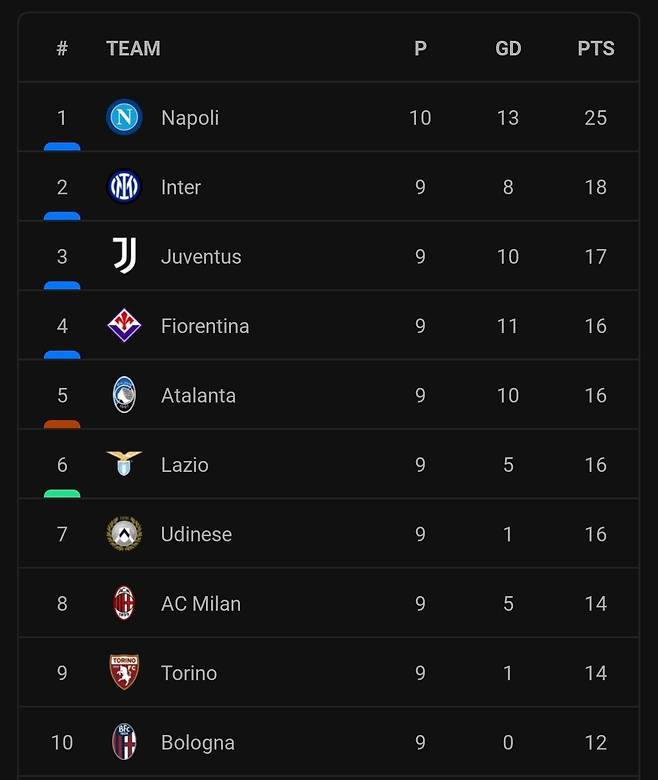The height and width of the screenshot is (780, 658).
Task: Click the Inter club crest icon
Action: click(x=124, y=187)
